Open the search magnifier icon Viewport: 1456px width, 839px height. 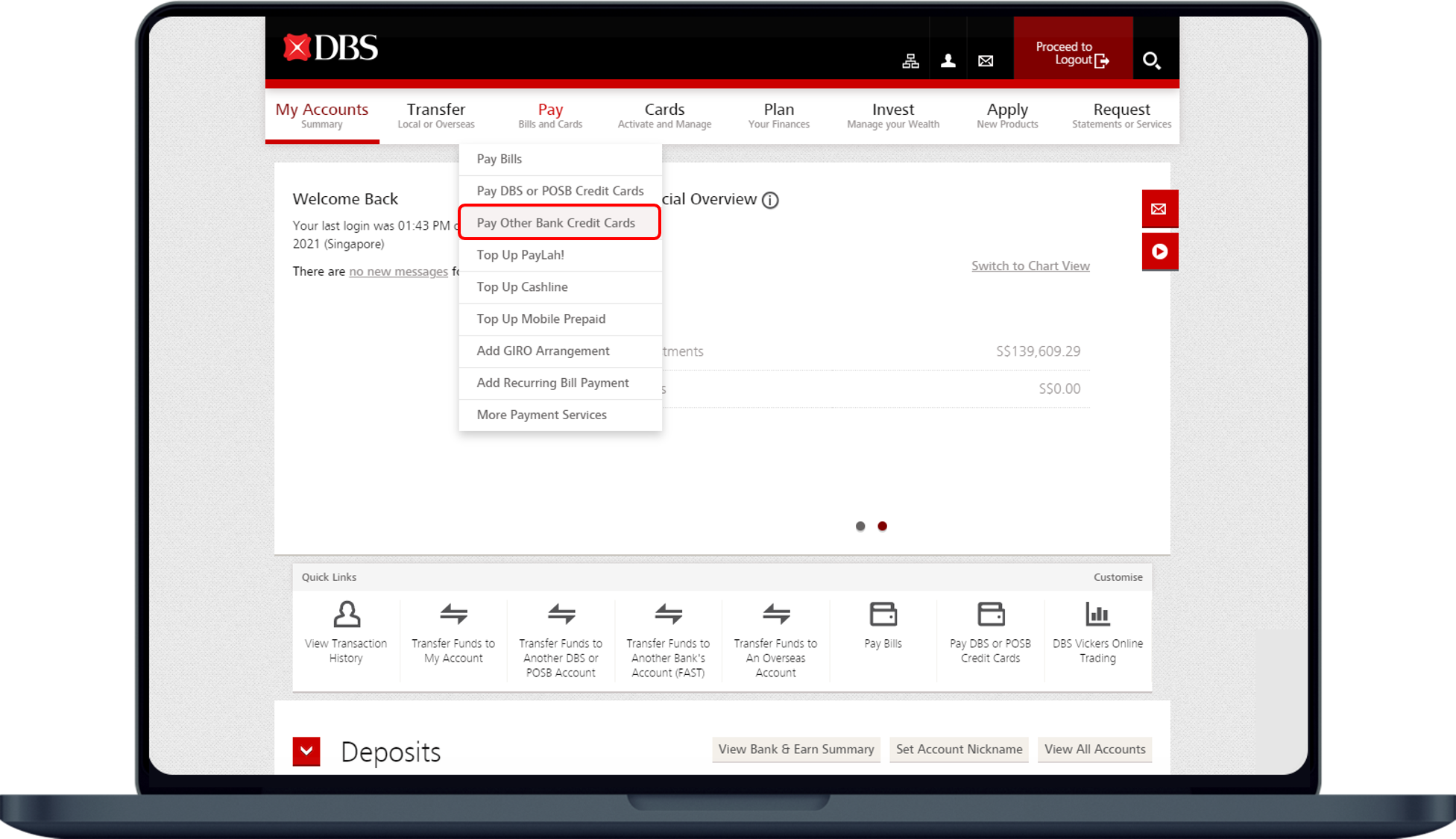[x=1152, y=60]
